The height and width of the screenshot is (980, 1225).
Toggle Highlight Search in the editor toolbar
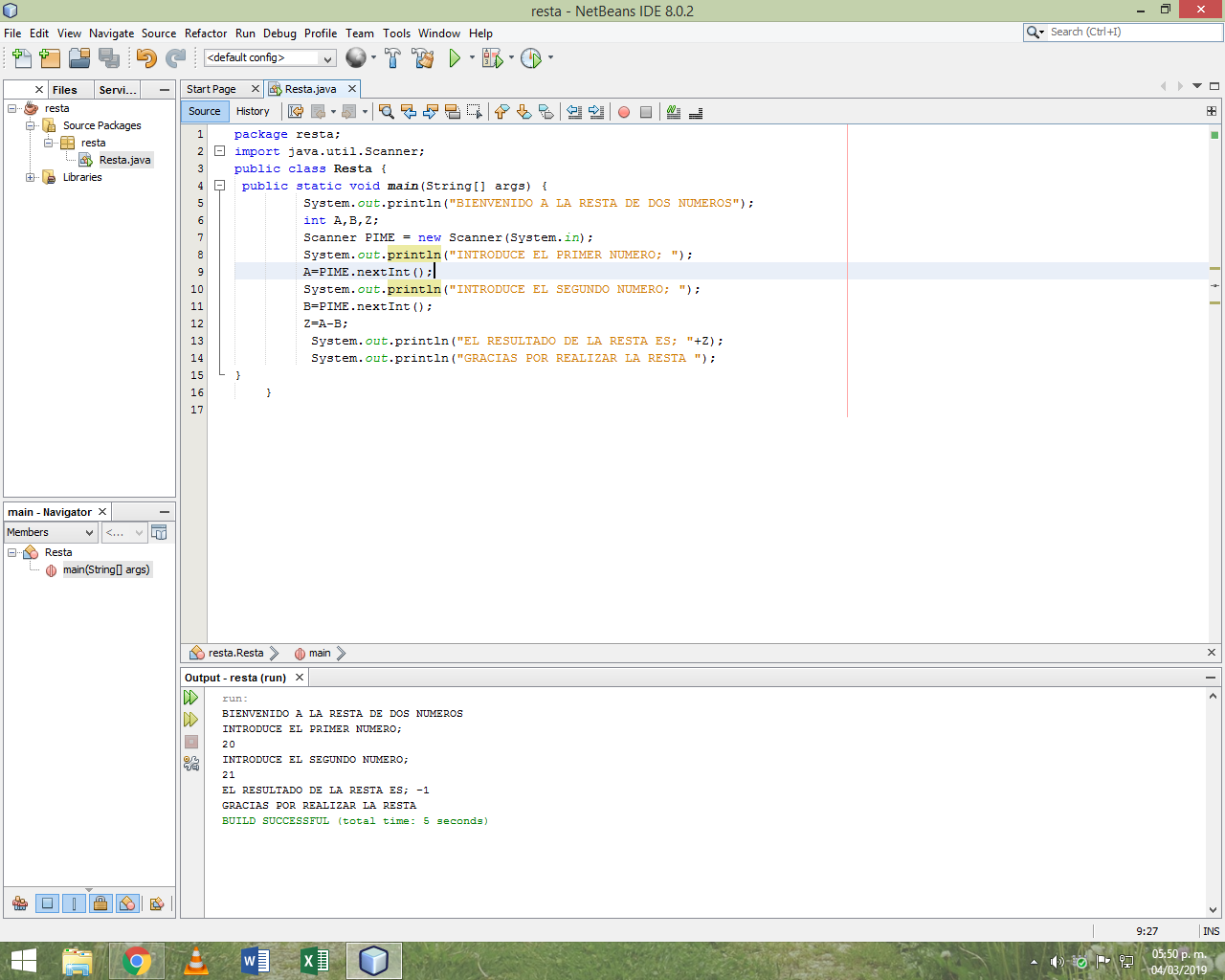pyautogui.click(x=453, y=112)
